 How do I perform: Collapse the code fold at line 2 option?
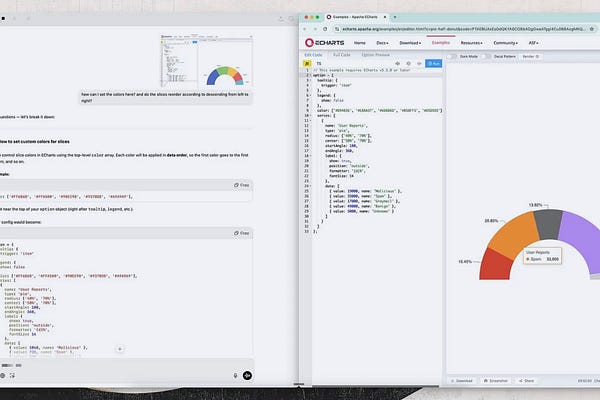point(310,75)
